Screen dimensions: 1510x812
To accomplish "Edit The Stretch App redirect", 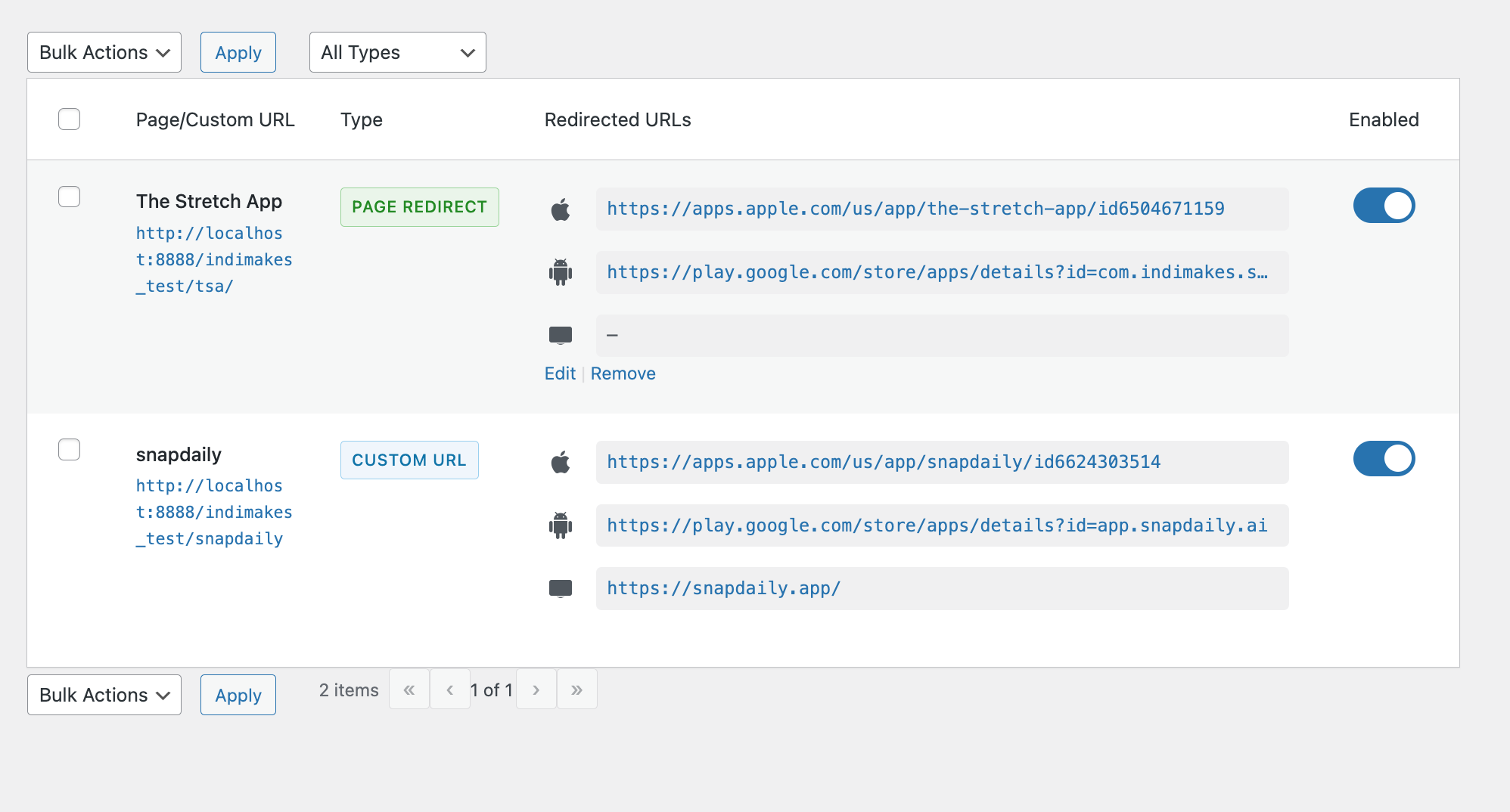I will coord(560,373).
